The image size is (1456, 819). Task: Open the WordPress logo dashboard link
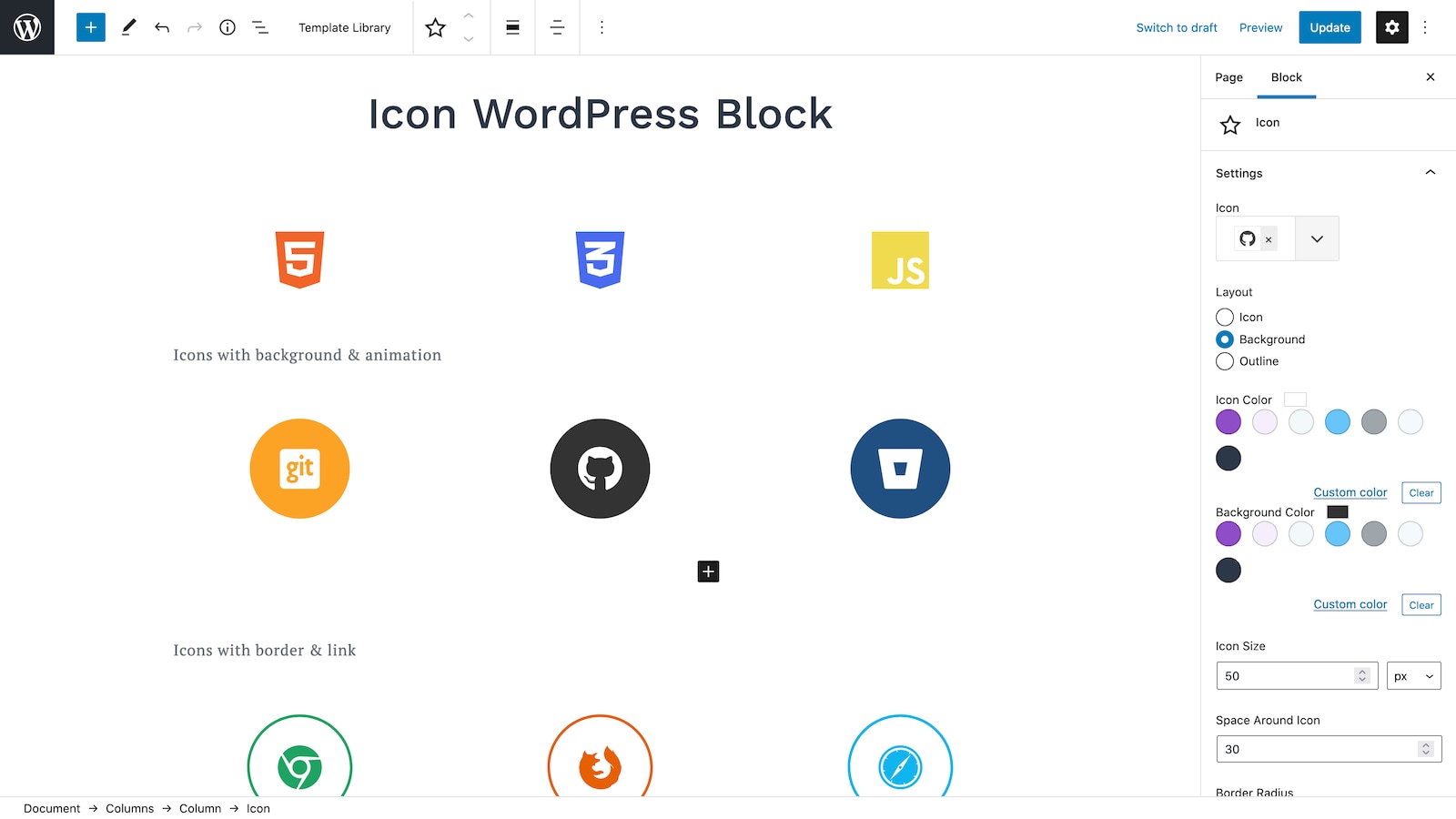click(27, 27)
